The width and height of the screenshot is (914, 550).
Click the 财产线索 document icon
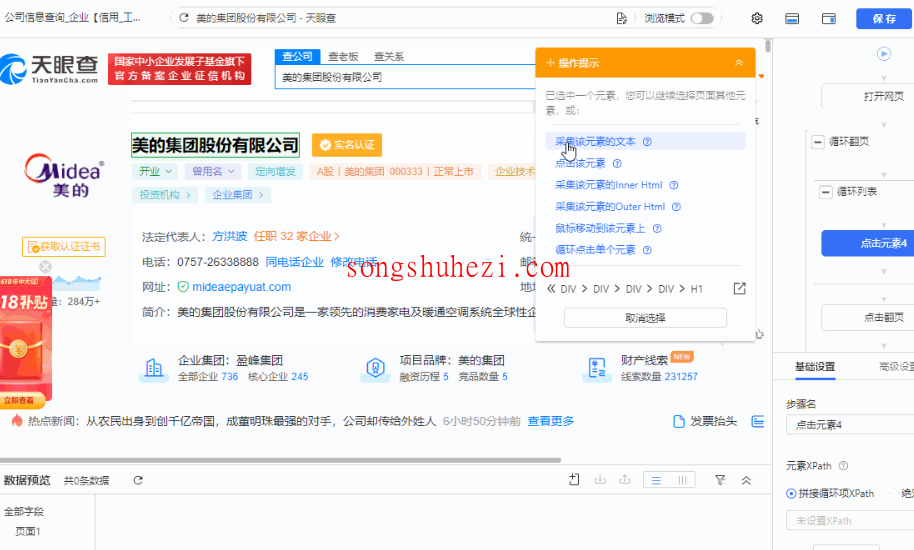coord(597,368)
